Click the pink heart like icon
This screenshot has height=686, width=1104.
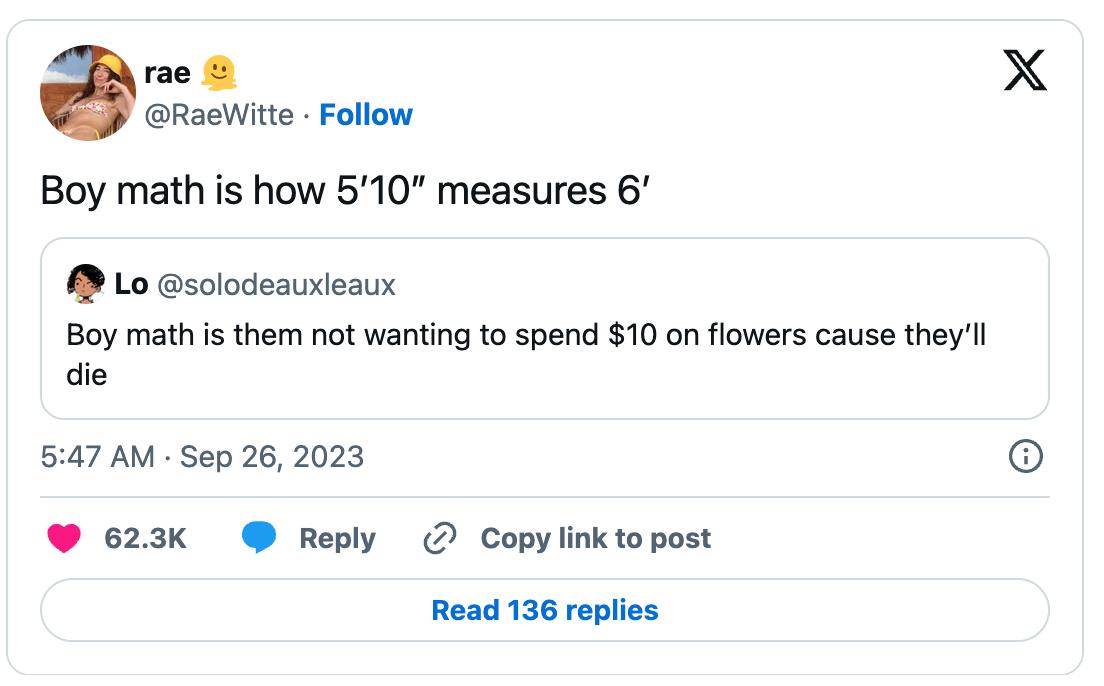65,538
